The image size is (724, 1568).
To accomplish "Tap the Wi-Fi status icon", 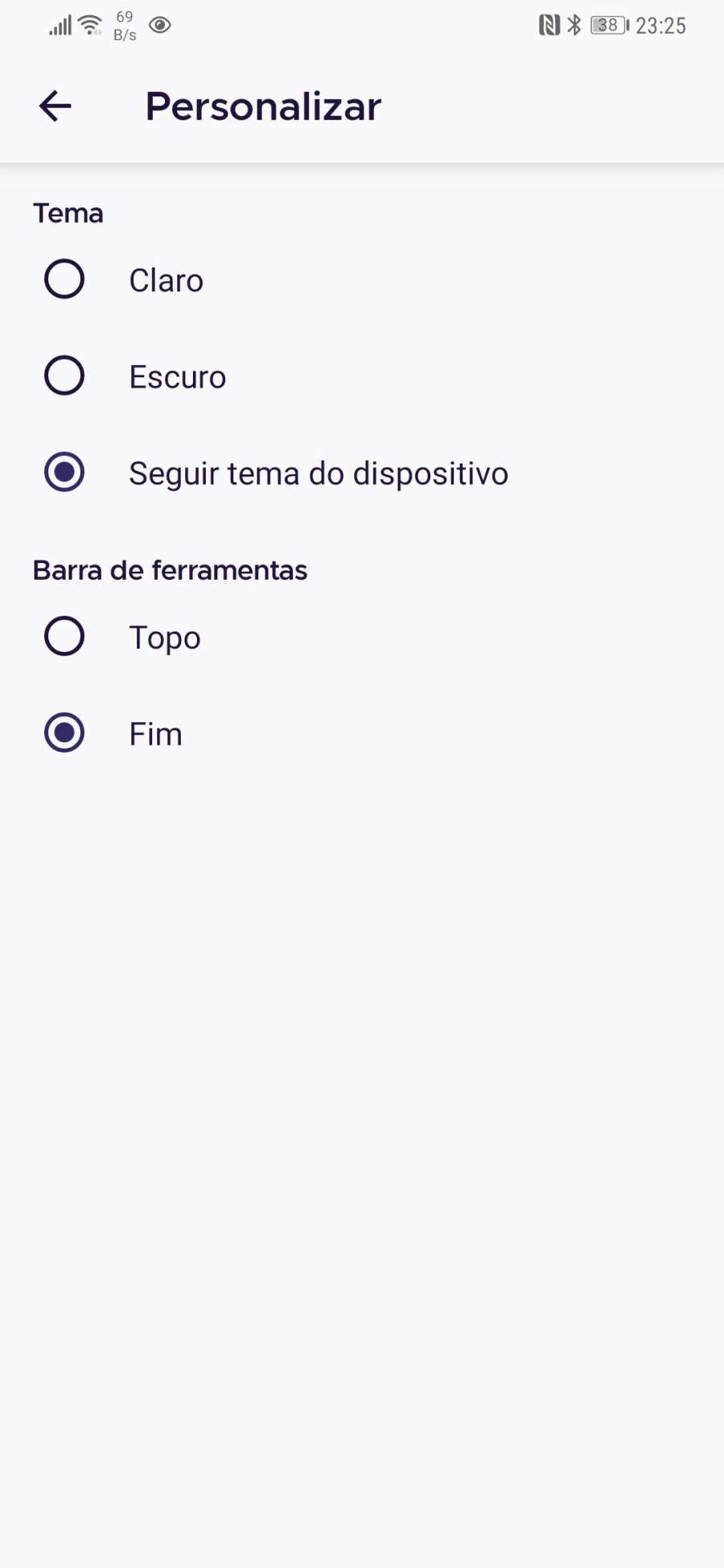I will [90, 26].
